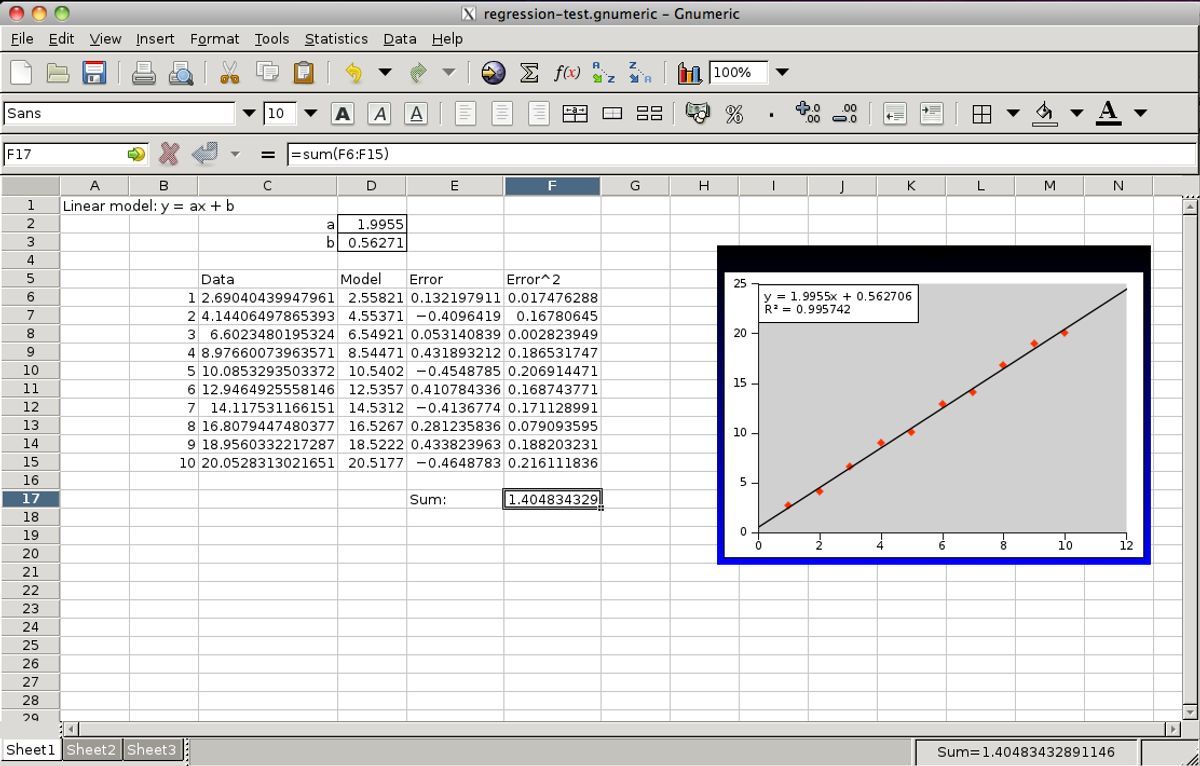Toggle bold formatting
The width and height of the screenshot is (1200, 766).
click(342, 114)
